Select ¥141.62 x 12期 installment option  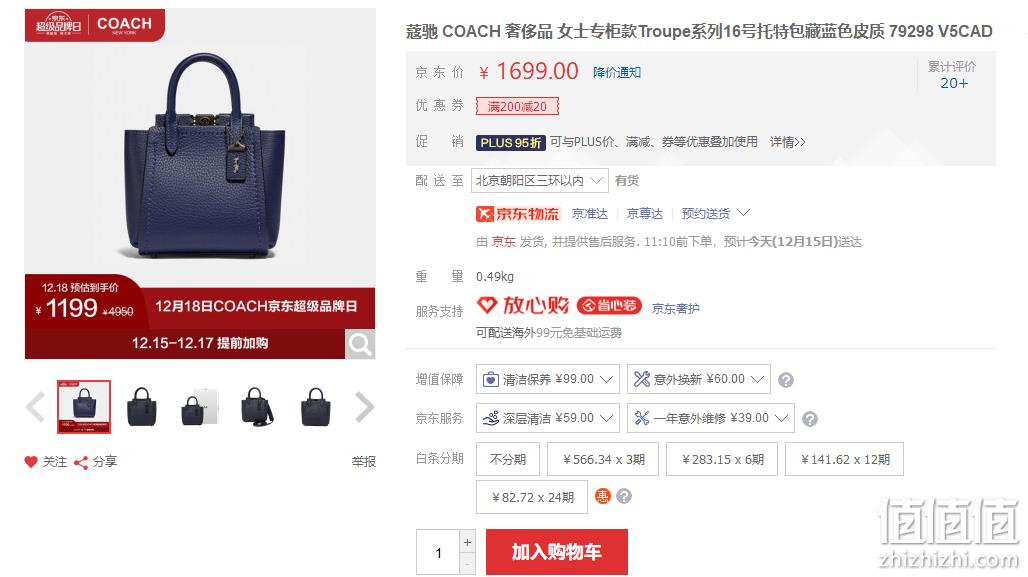pyautogui.click(x=844, y=459)
